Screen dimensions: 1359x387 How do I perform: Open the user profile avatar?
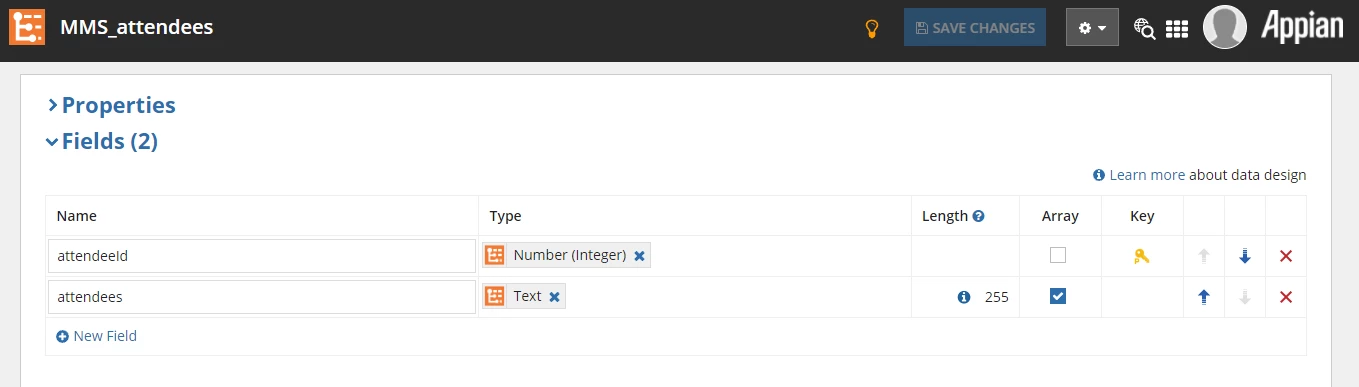click(x=1224, y=27)
